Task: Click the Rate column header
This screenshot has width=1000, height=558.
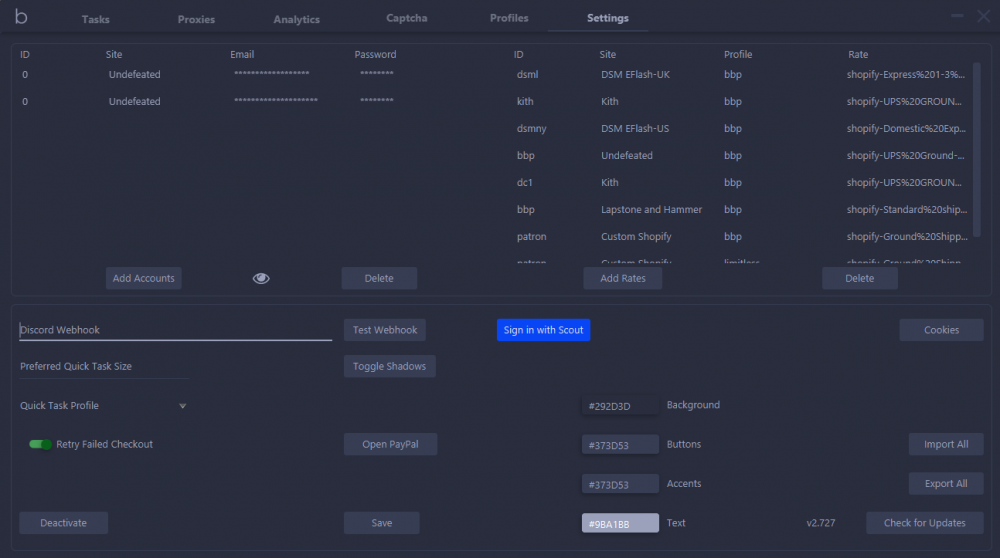Action: pos(858,55)
